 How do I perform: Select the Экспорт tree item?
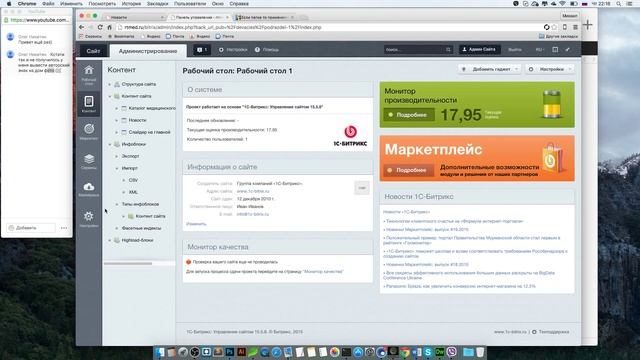click(x=130, y=156)
